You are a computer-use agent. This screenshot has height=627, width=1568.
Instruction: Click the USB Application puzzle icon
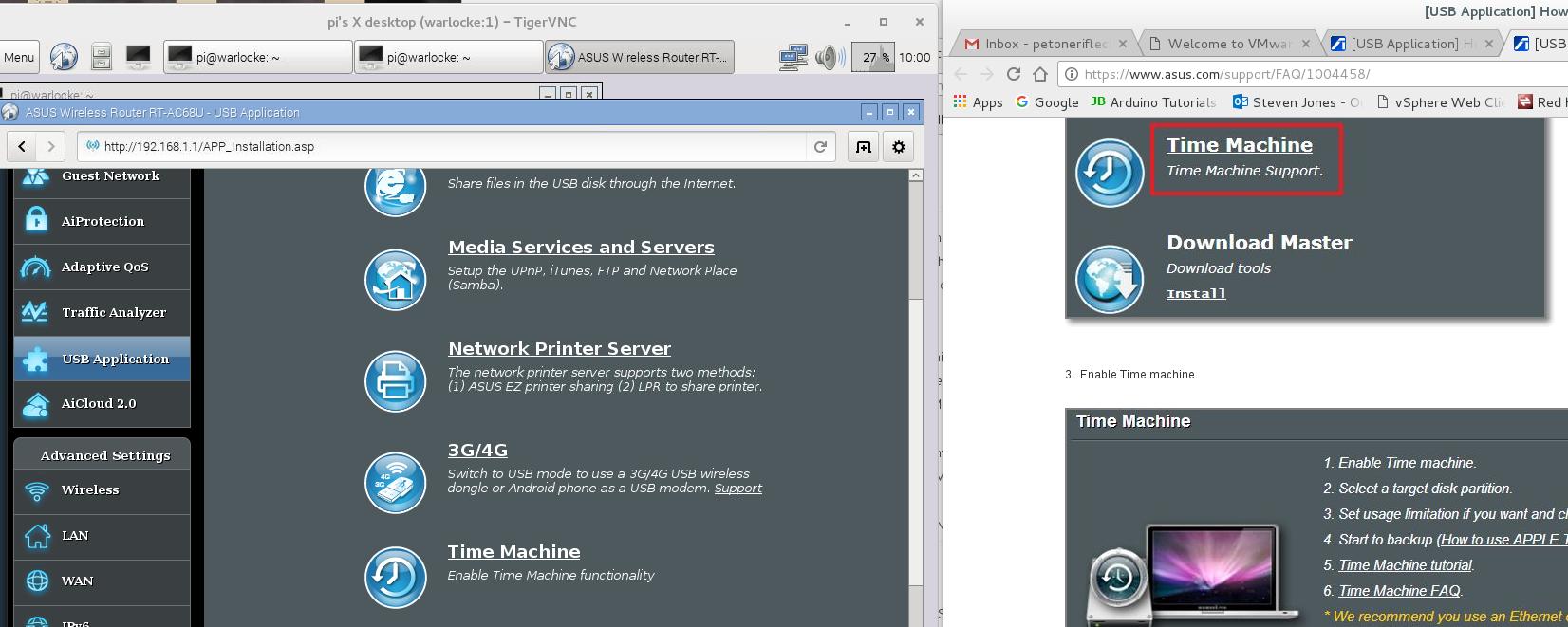click(36, 359)
